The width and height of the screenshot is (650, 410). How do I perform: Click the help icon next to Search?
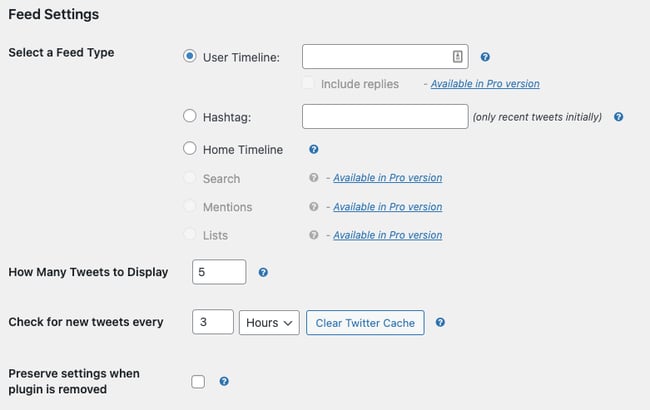click(x=314, y=178)
